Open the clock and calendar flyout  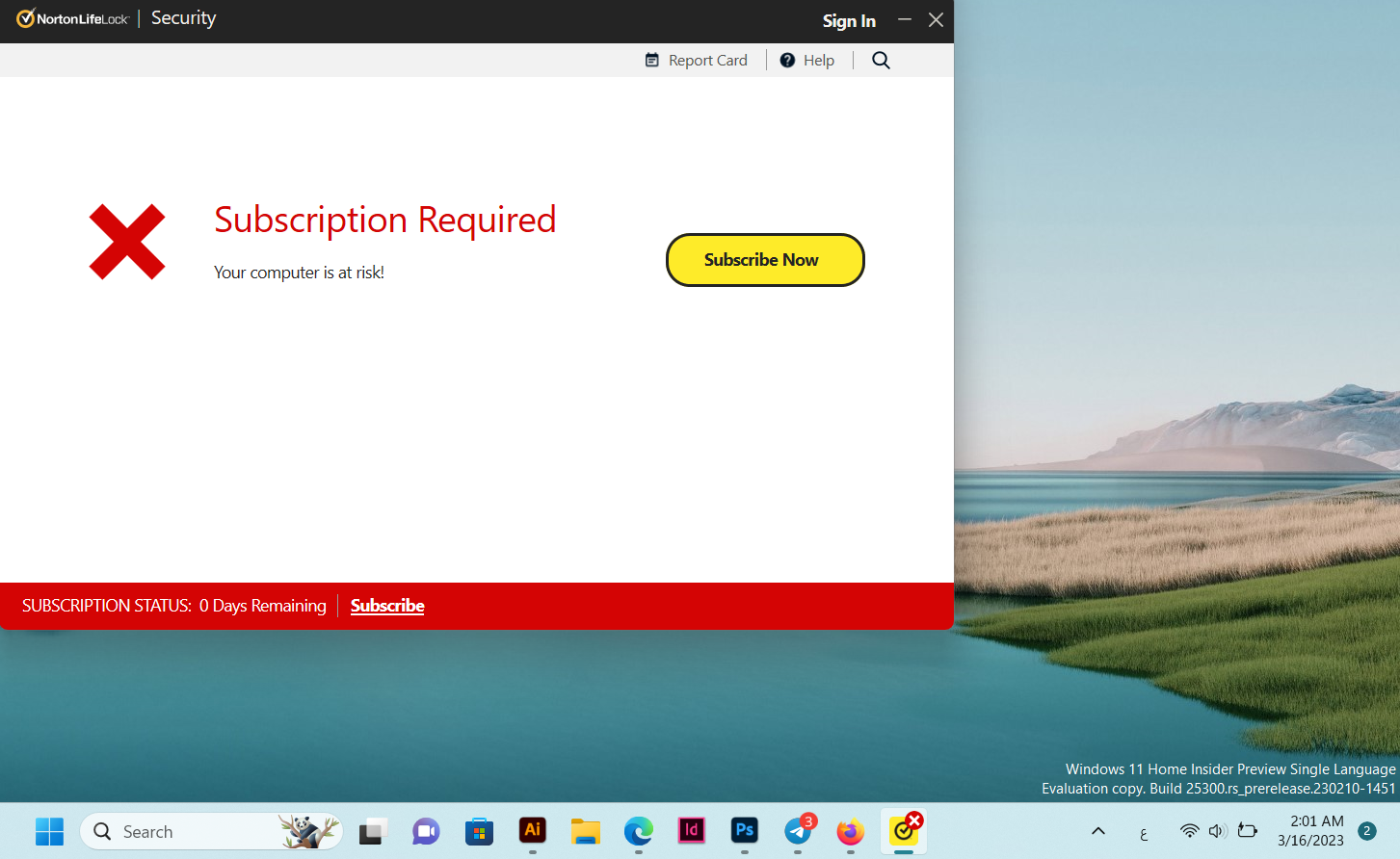tap(1310, 831)
